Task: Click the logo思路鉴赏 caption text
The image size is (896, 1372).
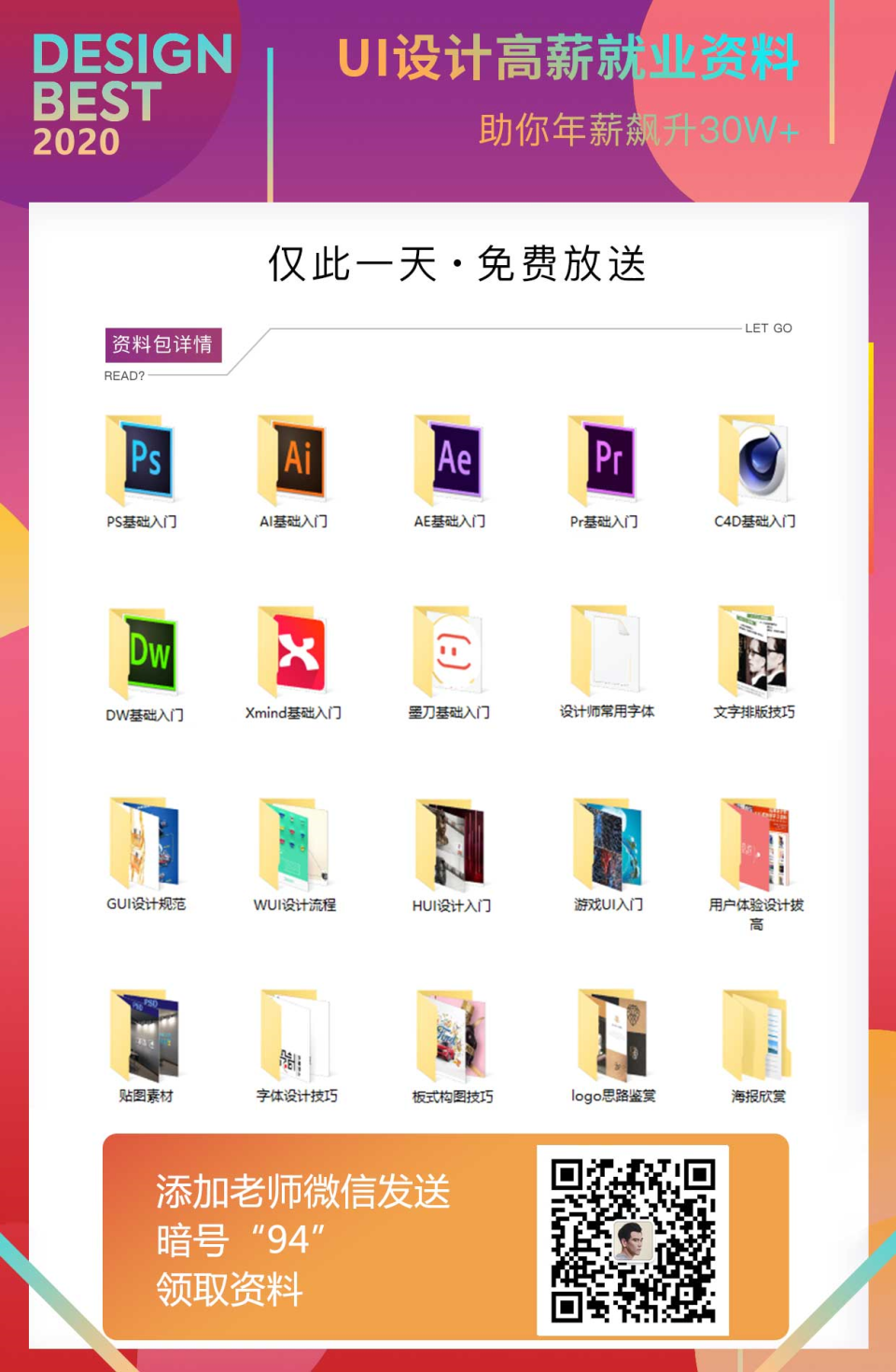Action: click(613, 1096)
